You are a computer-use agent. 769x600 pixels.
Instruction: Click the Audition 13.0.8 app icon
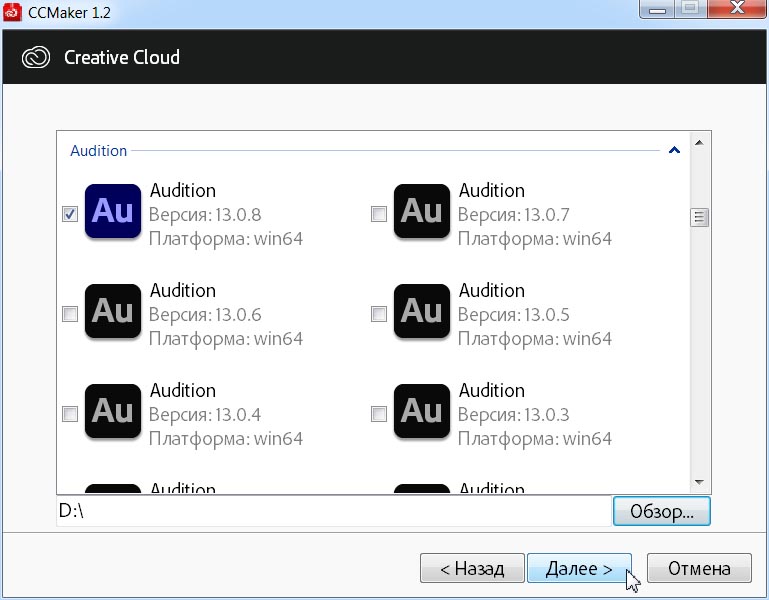(113, 211)
